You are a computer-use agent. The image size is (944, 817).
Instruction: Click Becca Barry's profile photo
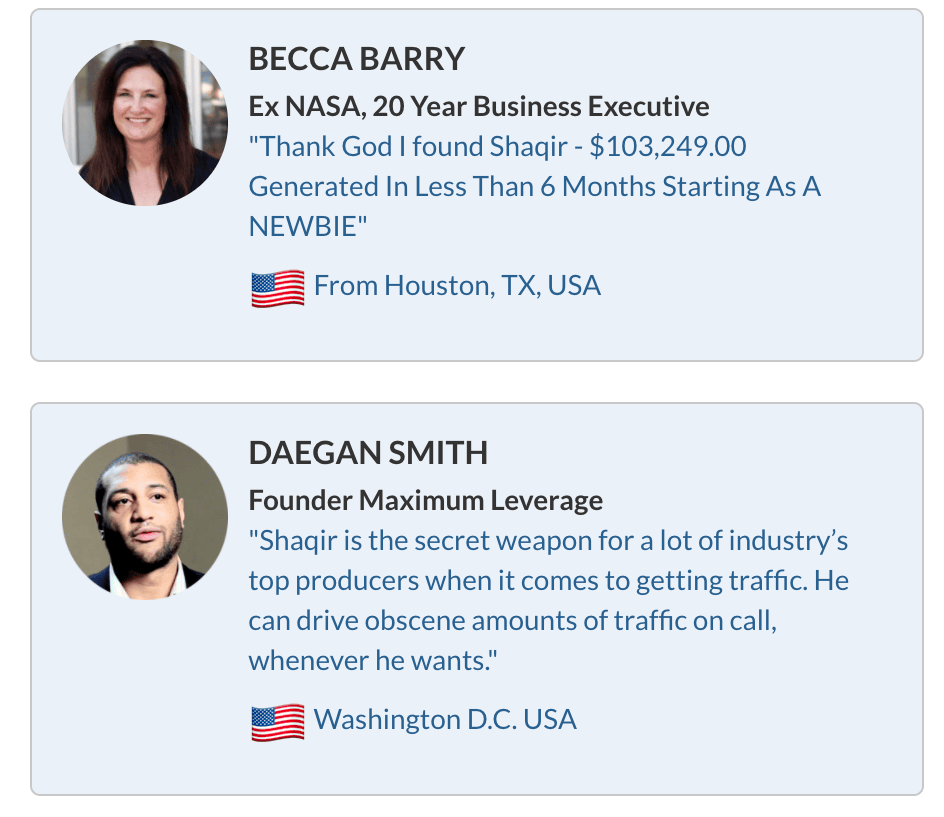point(145,123)
